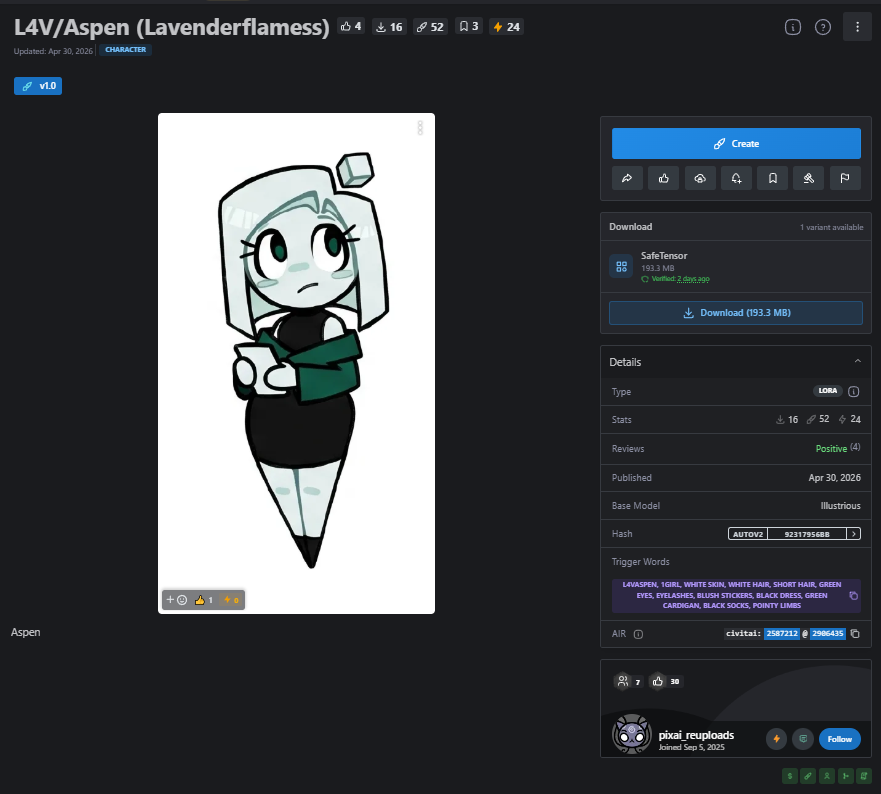Screen dimensions: 881x794
Task: Click the SafeTensor file icon in Download
Action: pyautogui.click(x=621, y=266)
